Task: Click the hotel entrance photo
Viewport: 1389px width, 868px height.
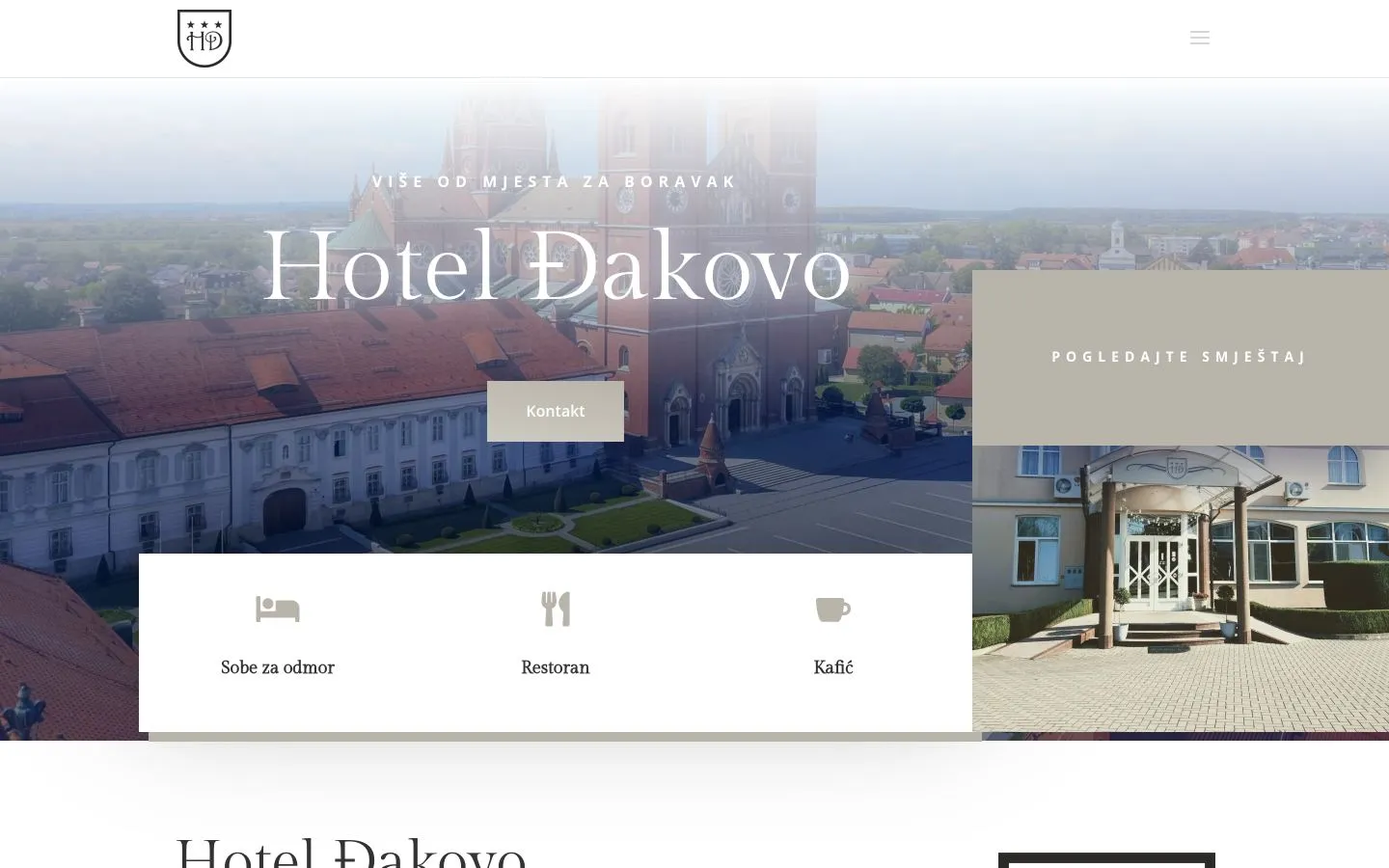Action: [1181, 588]
